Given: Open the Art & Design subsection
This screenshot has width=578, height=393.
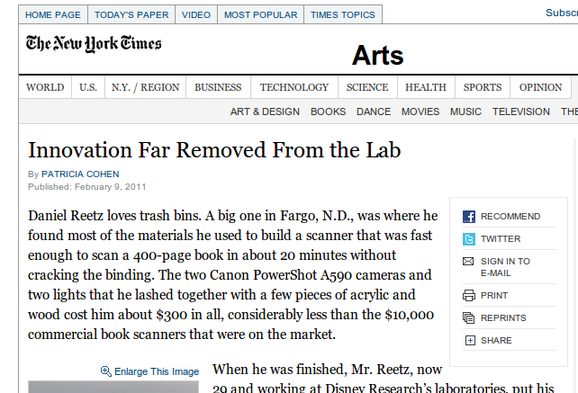Looking at the screenshot, I should coord(265,112).
